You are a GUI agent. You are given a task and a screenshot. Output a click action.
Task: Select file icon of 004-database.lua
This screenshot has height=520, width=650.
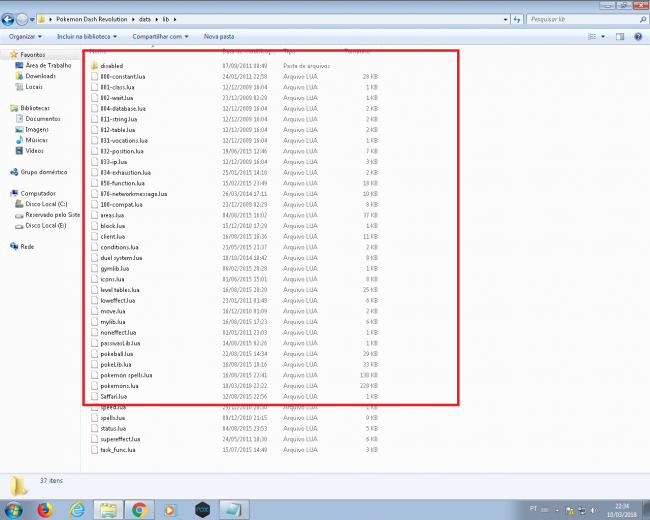click(x=94, y=108)
